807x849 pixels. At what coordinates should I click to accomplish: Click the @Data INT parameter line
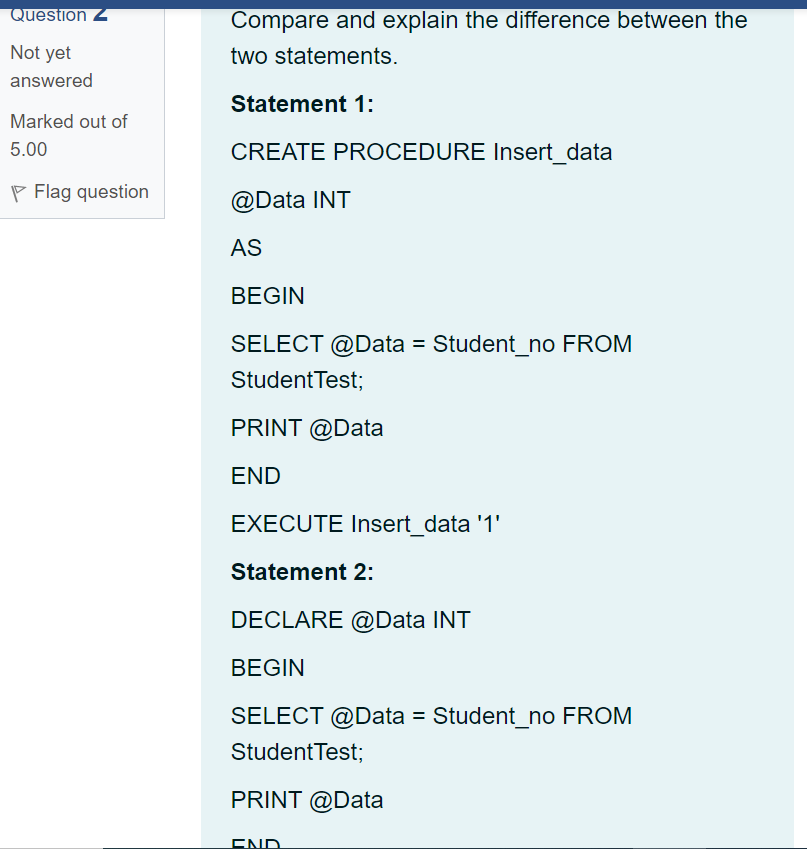(290, 199)
